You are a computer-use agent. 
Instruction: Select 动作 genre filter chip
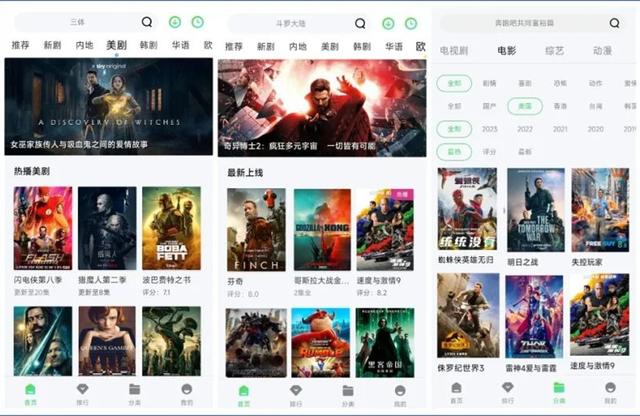(596, 83)
